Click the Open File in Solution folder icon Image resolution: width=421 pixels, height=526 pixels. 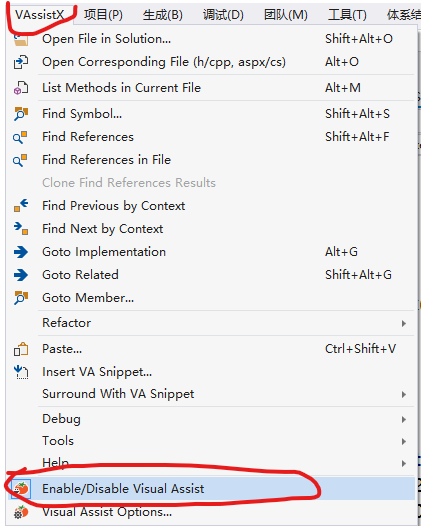click(21, 40)
